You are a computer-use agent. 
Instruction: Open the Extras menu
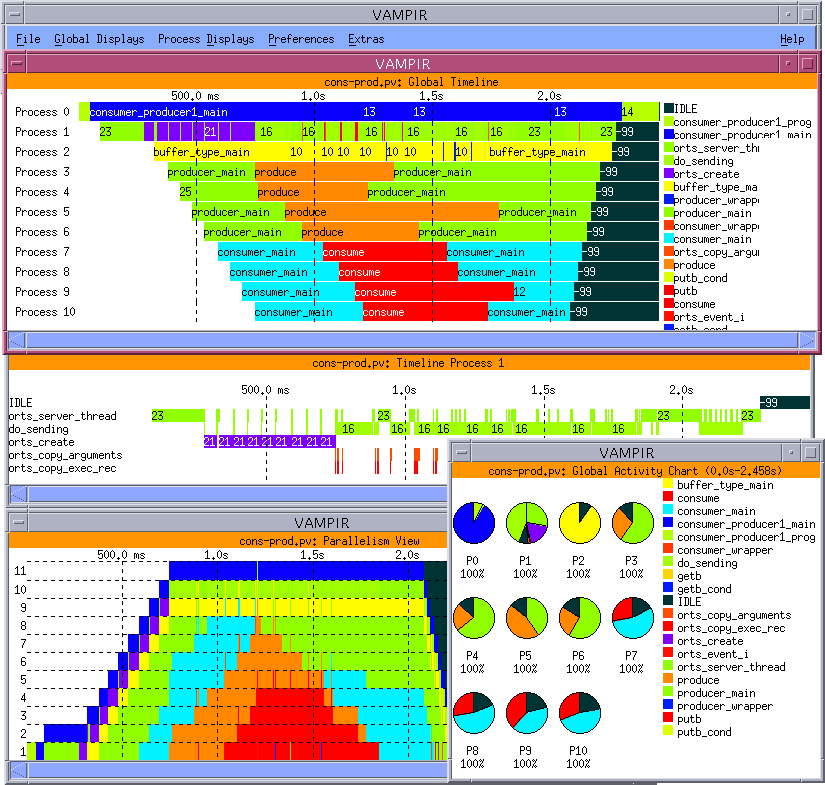(366, 39)
